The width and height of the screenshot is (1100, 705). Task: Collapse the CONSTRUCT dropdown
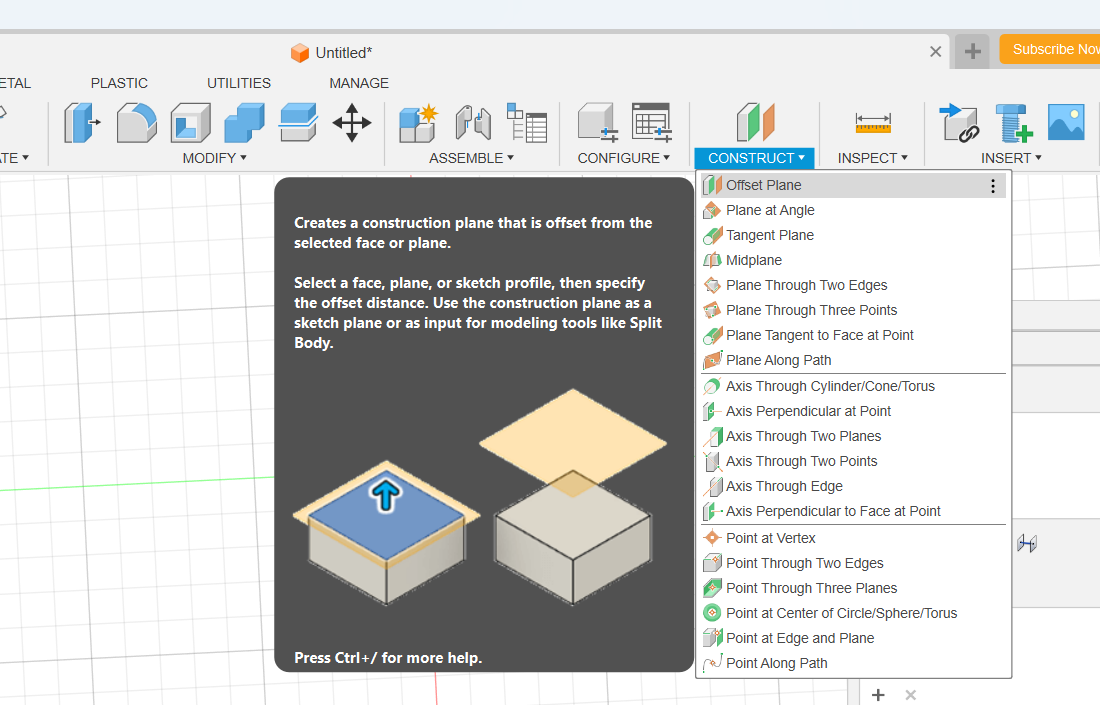(x=755, y=159)
